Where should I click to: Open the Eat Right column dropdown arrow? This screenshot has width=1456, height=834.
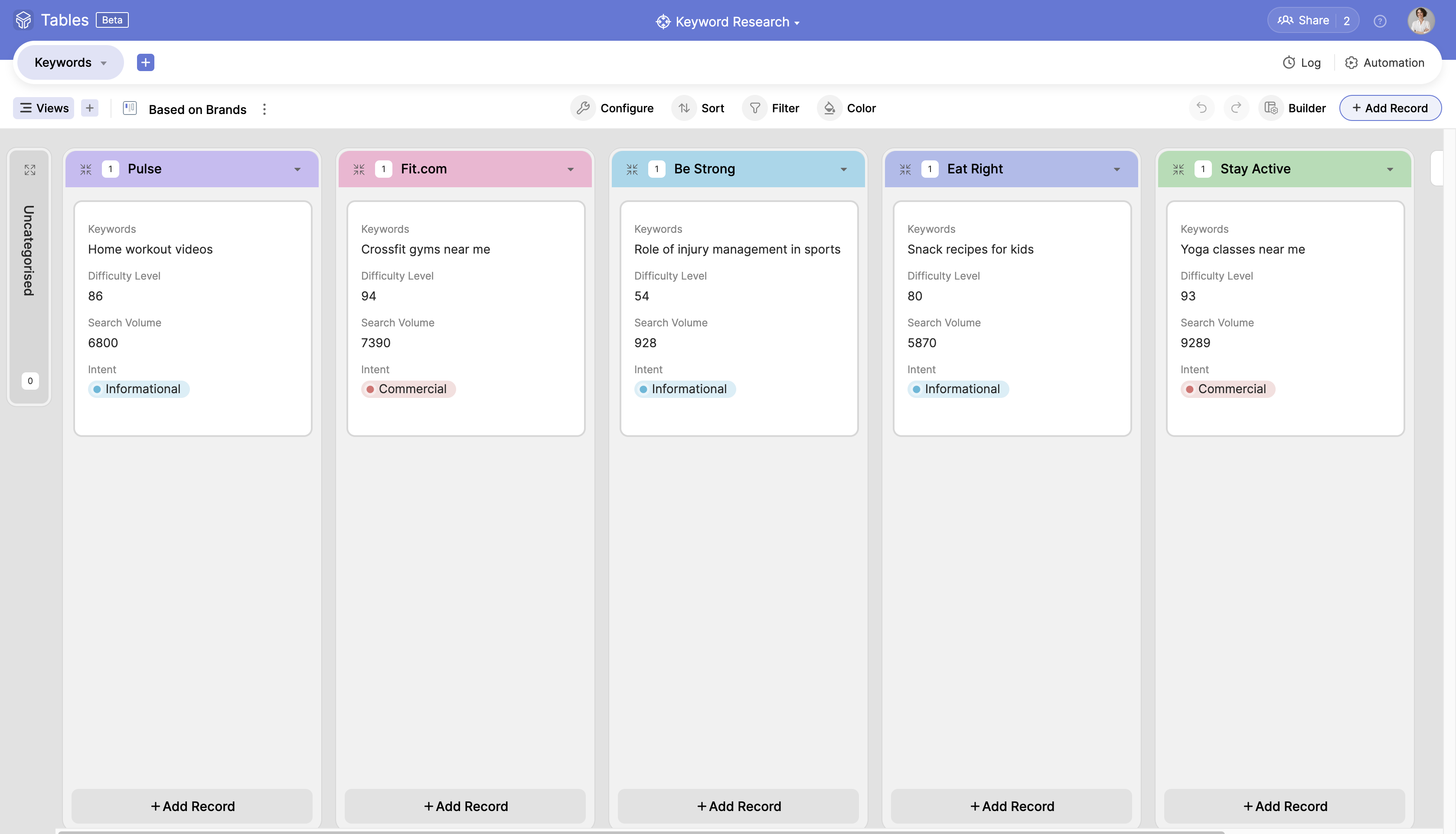click(1117, 169)
